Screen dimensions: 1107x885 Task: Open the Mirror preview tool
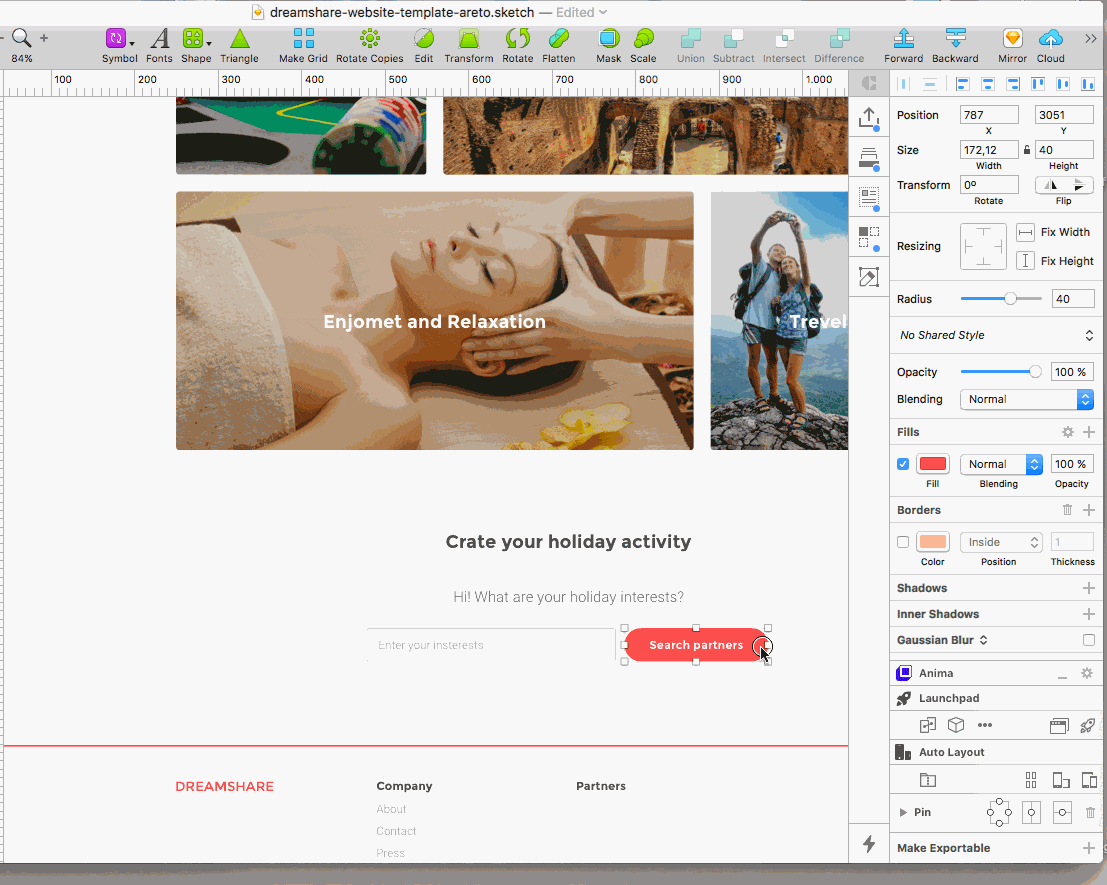tap(1012, 39)
